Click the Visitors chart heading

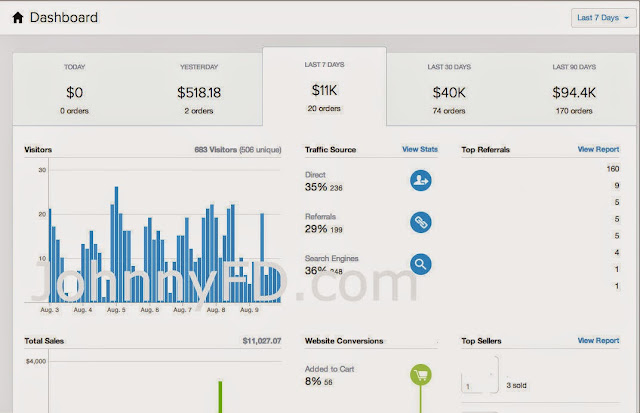(38, 150)
